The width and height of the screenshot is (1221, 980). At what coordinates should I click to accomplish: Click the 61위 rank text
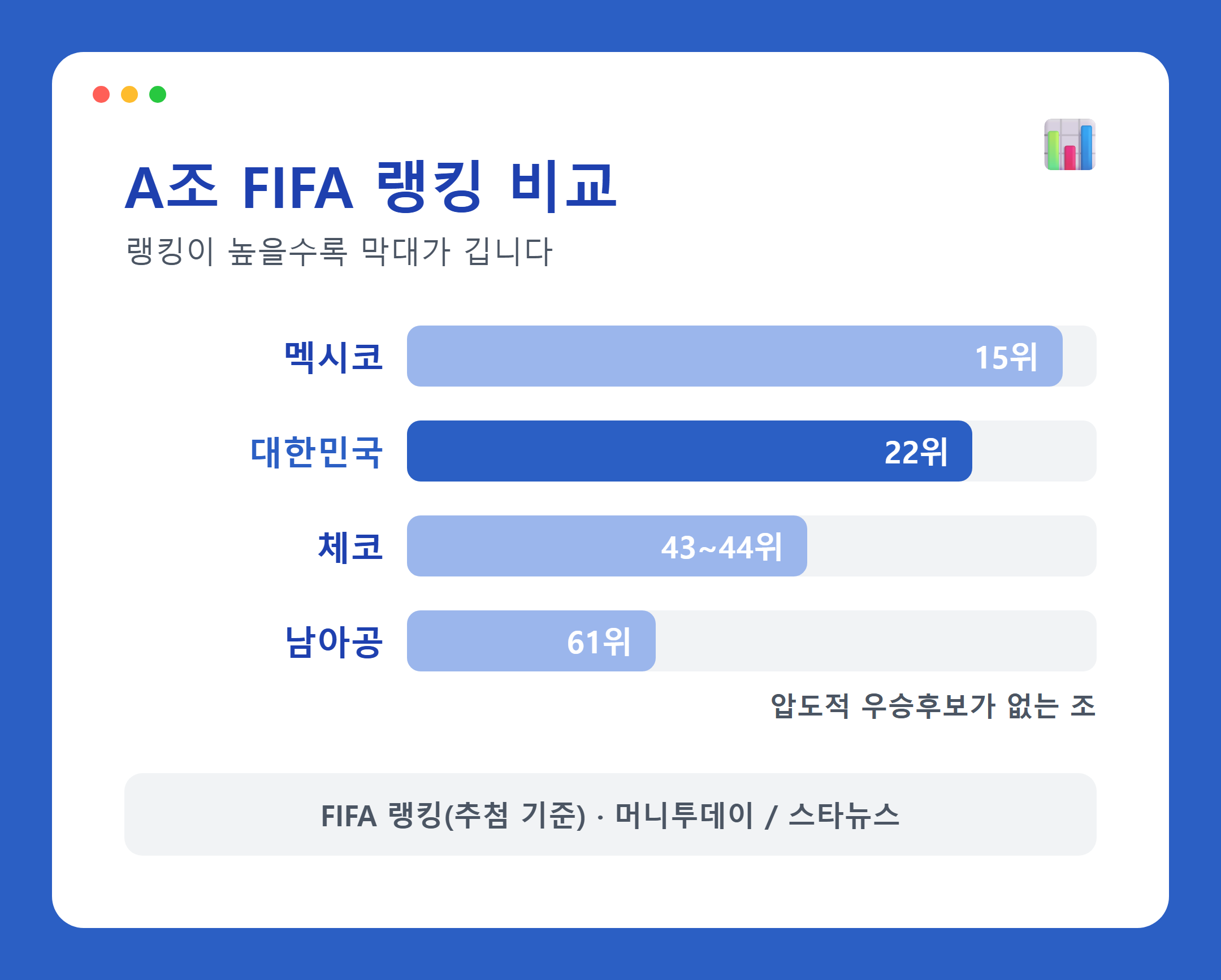tap(599, 643)
